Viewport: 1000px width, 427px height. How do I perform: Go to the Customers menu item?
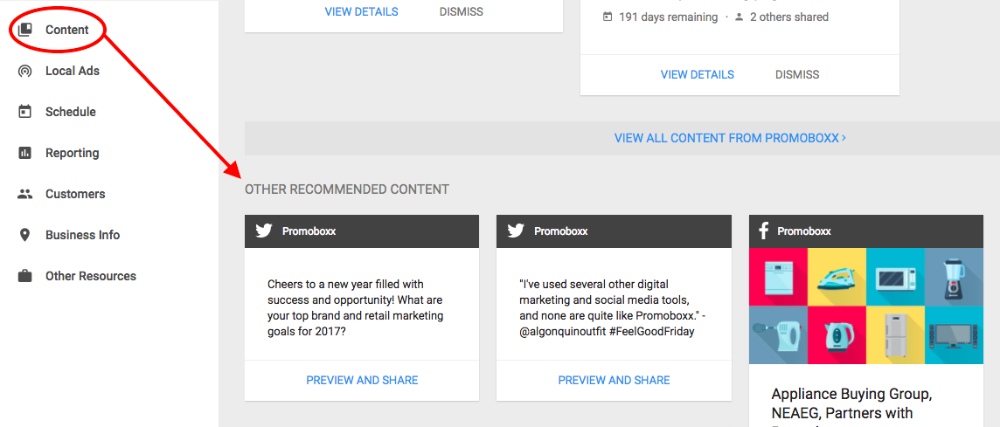(75, 194)
